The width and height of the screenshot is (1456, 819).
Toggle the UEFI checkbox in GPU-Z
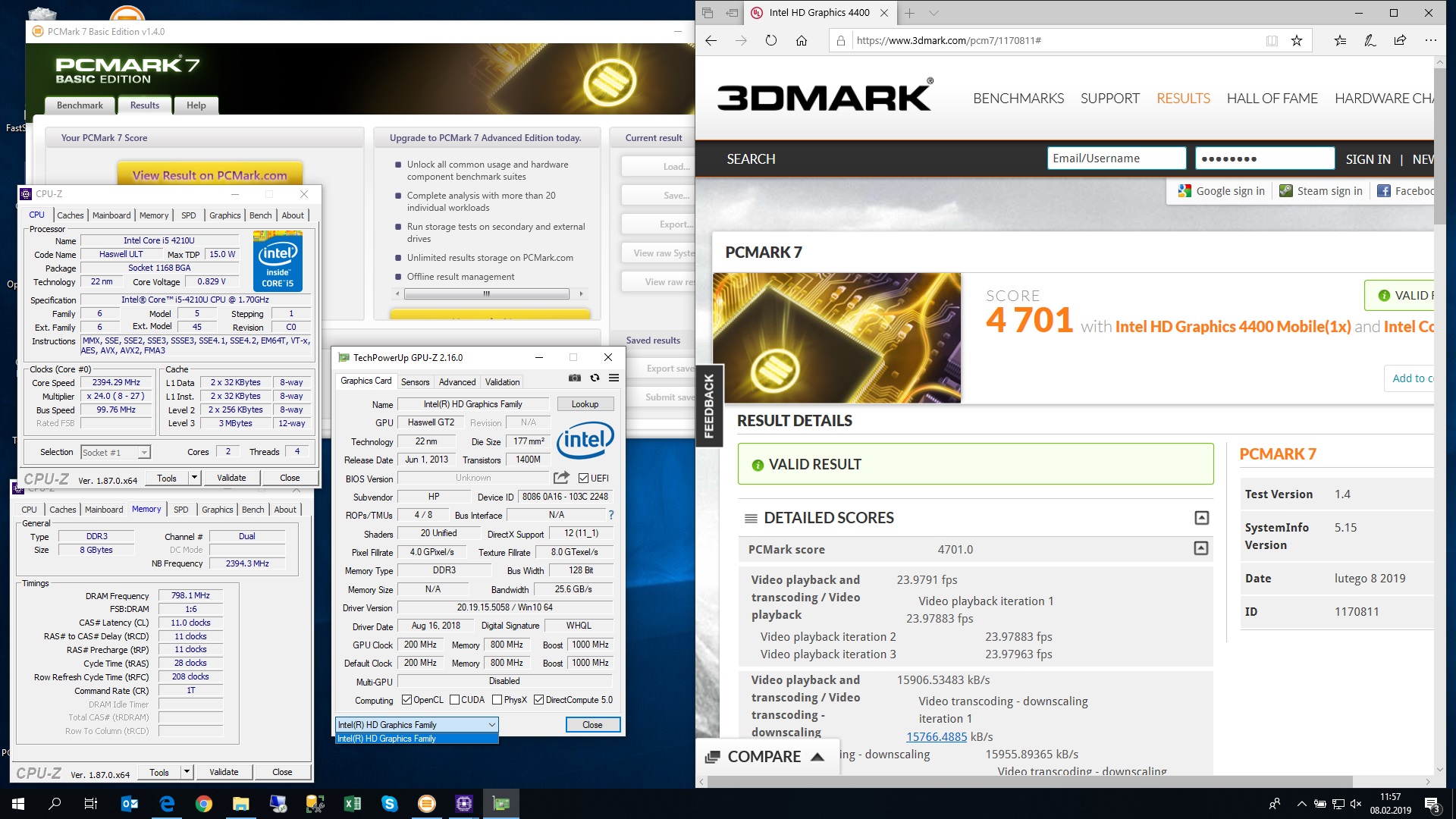coord(583,479)
